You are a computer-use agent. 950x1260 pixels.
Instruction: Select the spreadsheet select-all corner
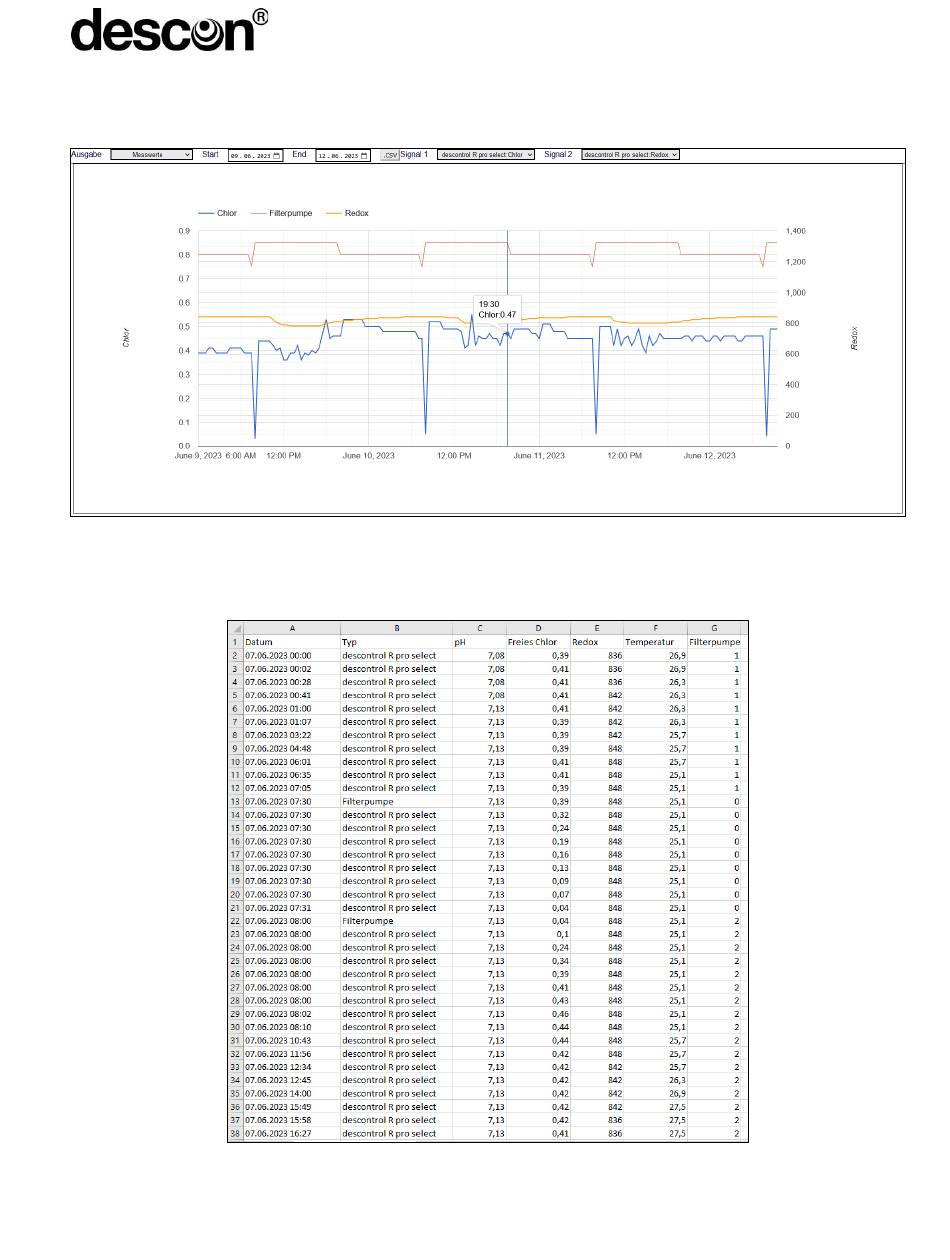[x=236, y=628]
